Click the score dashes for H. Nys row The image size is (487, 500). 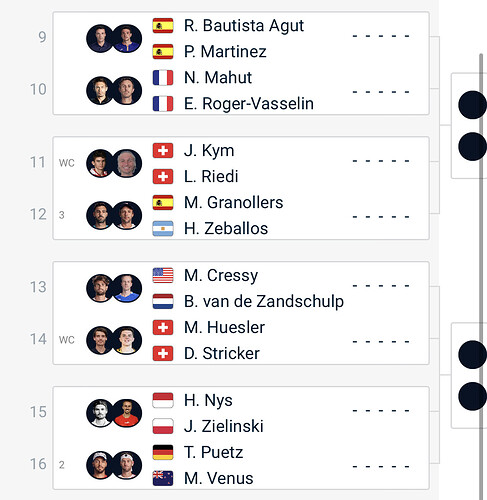(381, 411)
